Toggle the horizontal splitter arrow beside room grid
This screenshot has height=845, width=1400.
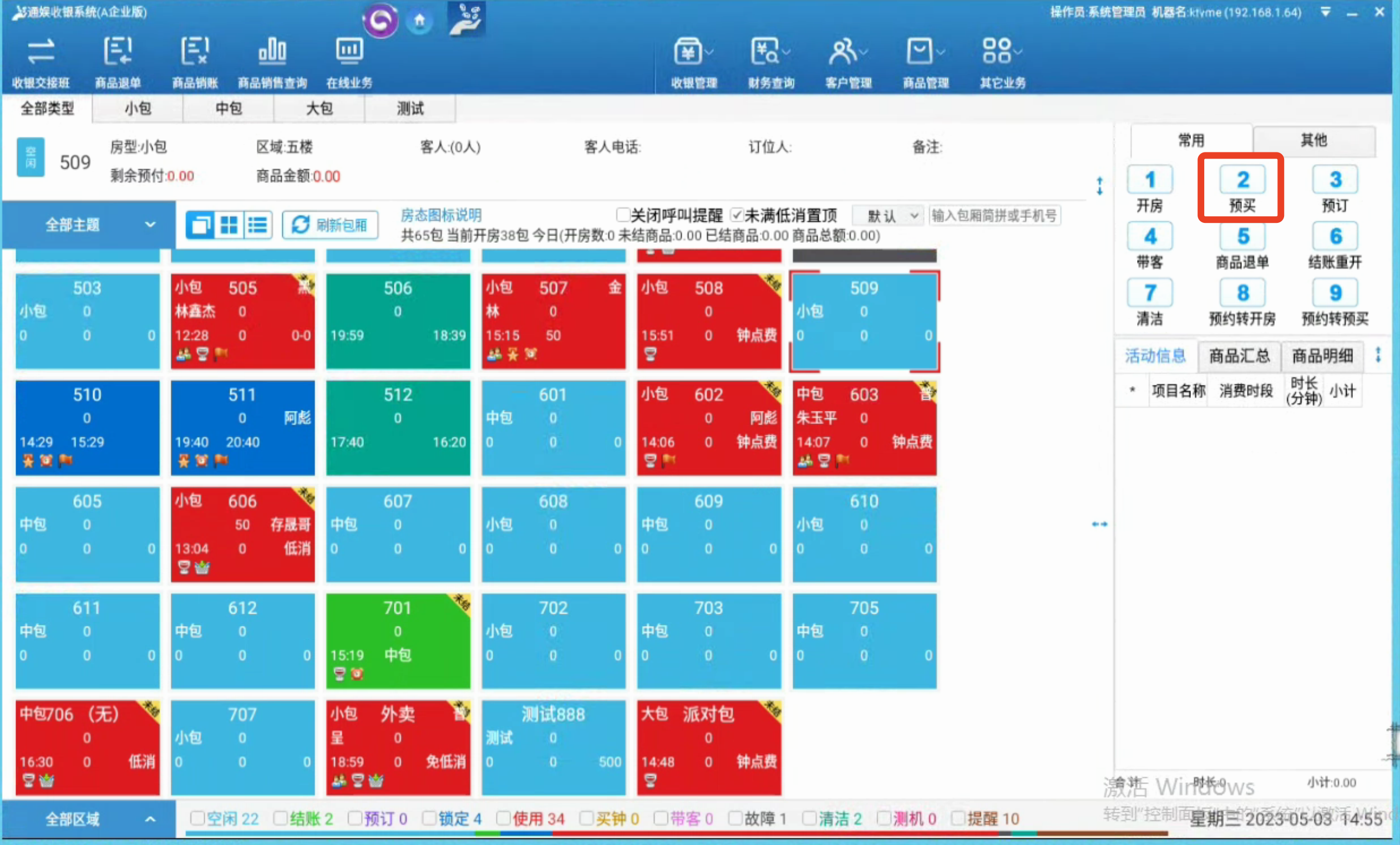(1099, 524)
